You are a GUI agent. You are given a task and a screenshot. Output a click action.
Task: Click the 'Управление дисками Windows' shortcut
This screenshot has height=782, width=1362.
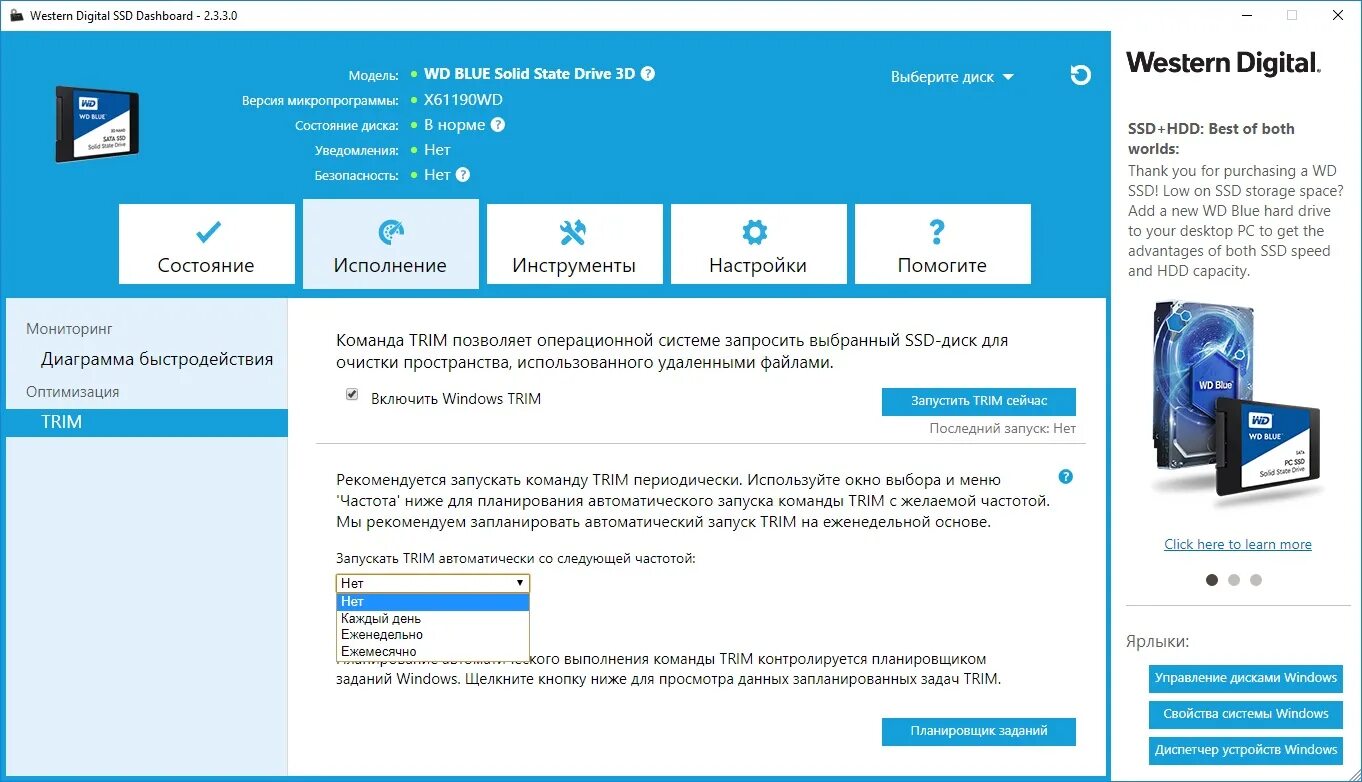pyautogui.click(x=1246, y=678)
